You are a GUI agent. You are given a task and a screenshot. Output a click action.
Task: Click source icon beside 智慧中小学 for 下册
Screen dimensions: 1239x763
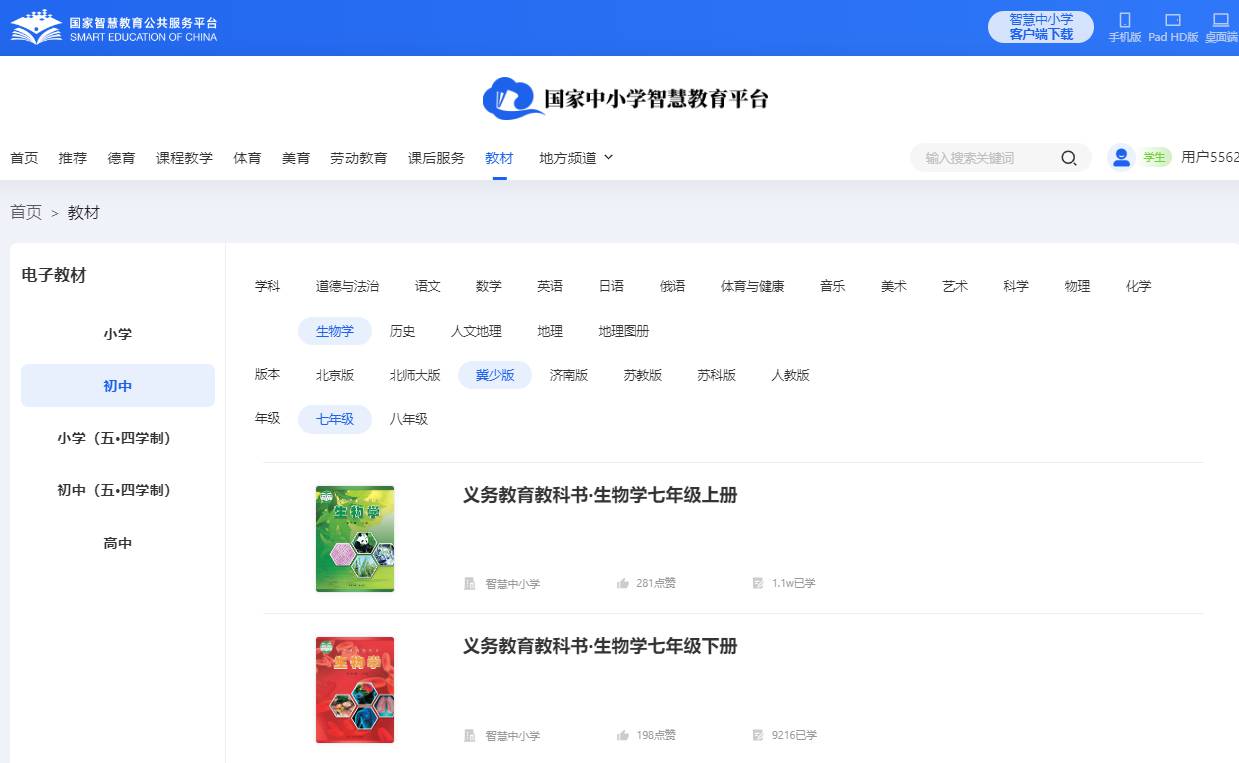[470, 735]
